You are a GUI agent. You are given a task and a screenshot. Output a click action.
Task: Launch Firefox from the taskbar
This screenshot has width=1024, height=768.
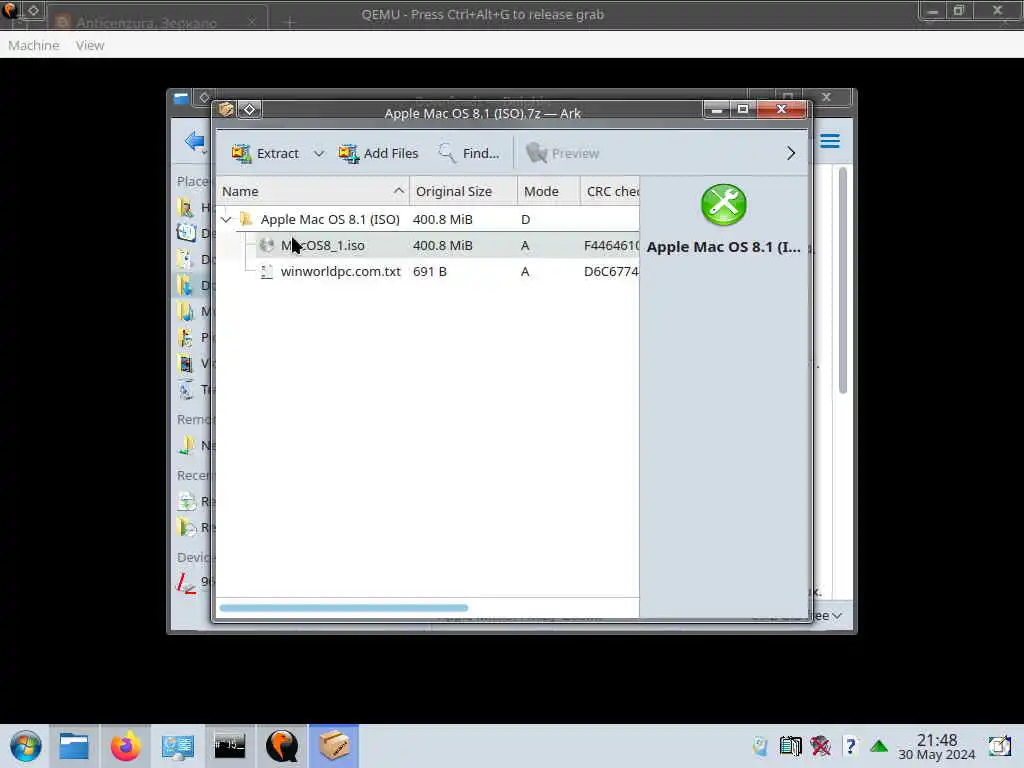125,746
